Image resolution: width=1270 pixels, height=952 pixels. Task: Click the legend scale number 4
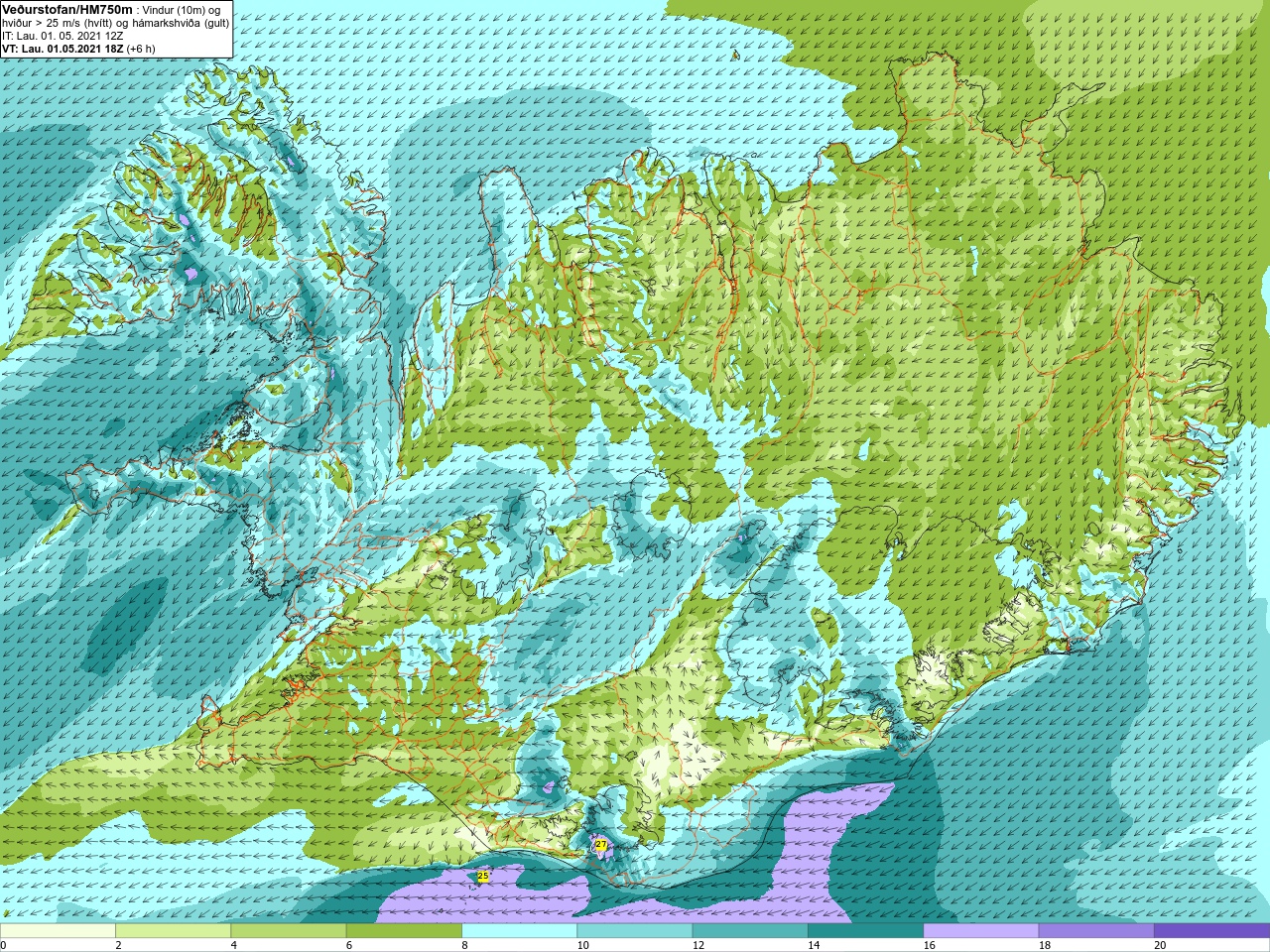tap(233, 945)
